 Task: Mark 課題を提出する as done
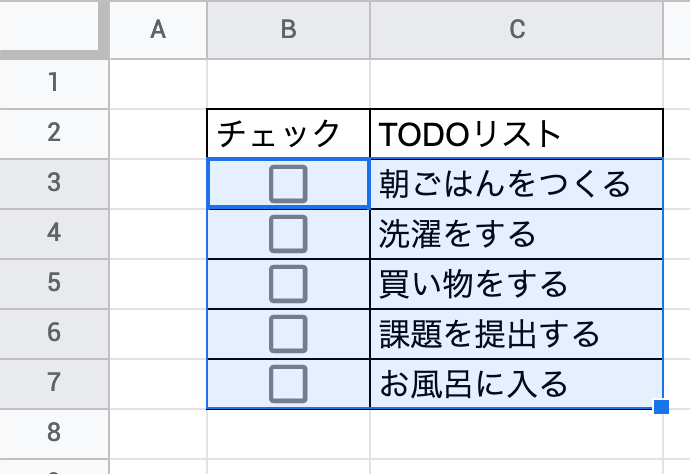pyautogui.click(x=288, y=334)
